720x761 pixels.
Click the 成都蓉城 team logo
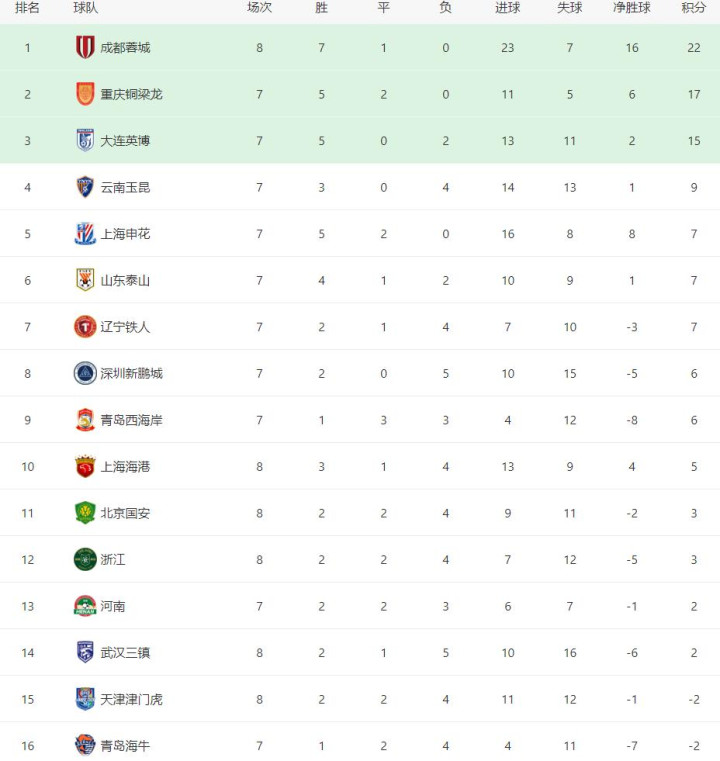click(85, 47)
